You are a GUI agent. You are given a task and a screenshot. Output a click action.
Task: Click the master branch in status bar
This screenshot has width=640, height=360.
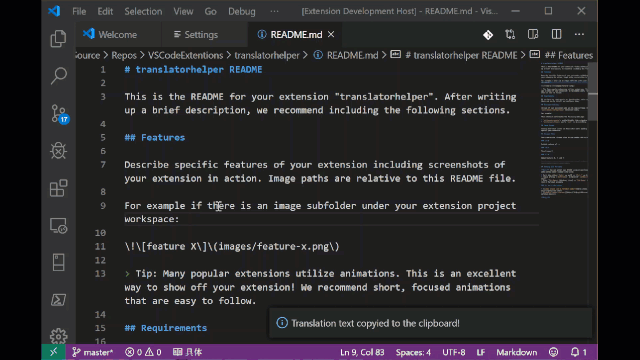pos(93,352)
